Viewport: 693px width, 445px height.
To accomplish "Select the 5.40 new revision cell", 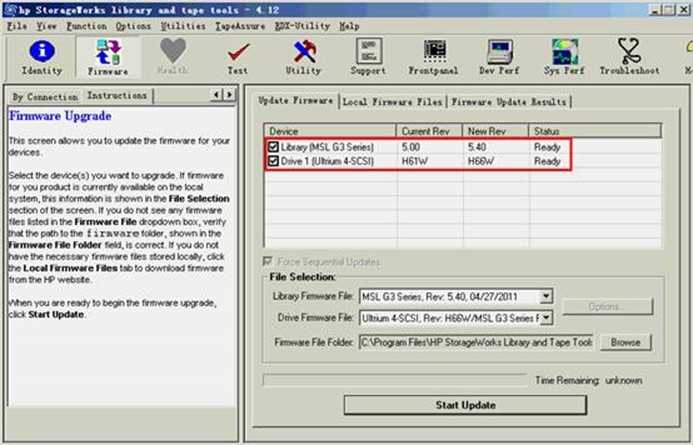I will (477, 147).
